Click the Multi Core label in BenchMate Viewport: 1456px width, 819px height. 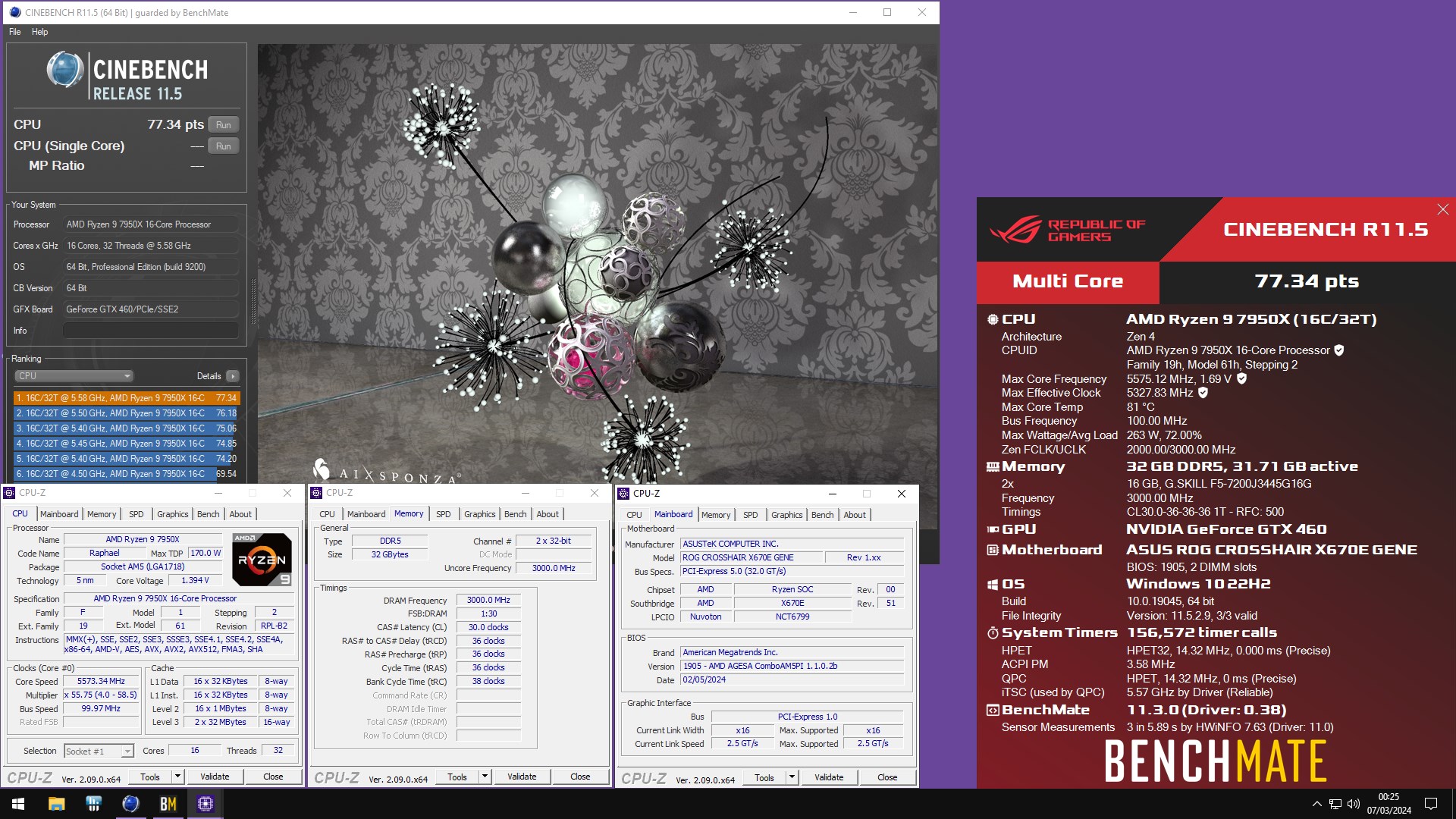[x=1068, y=281]
